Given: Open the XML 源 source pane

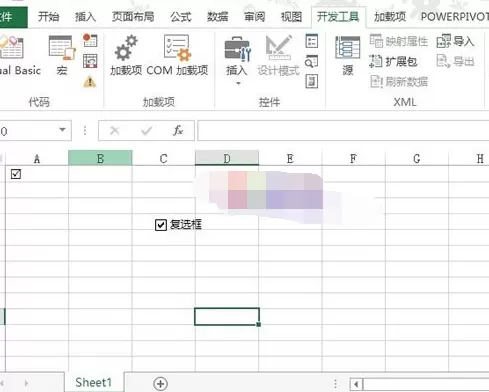Looking at the screenshot, I should pos(348,56).
